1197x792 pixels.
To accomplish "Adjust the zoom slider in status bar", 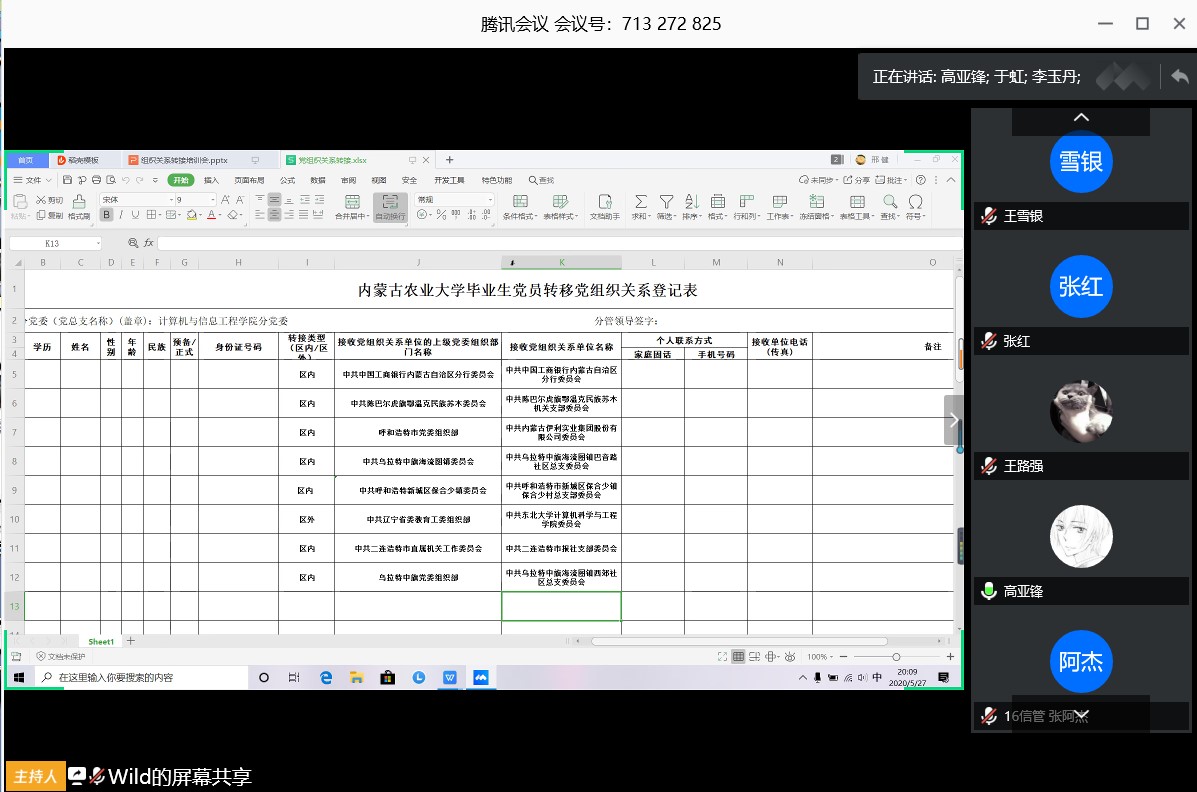I will (x=896, y=656).
